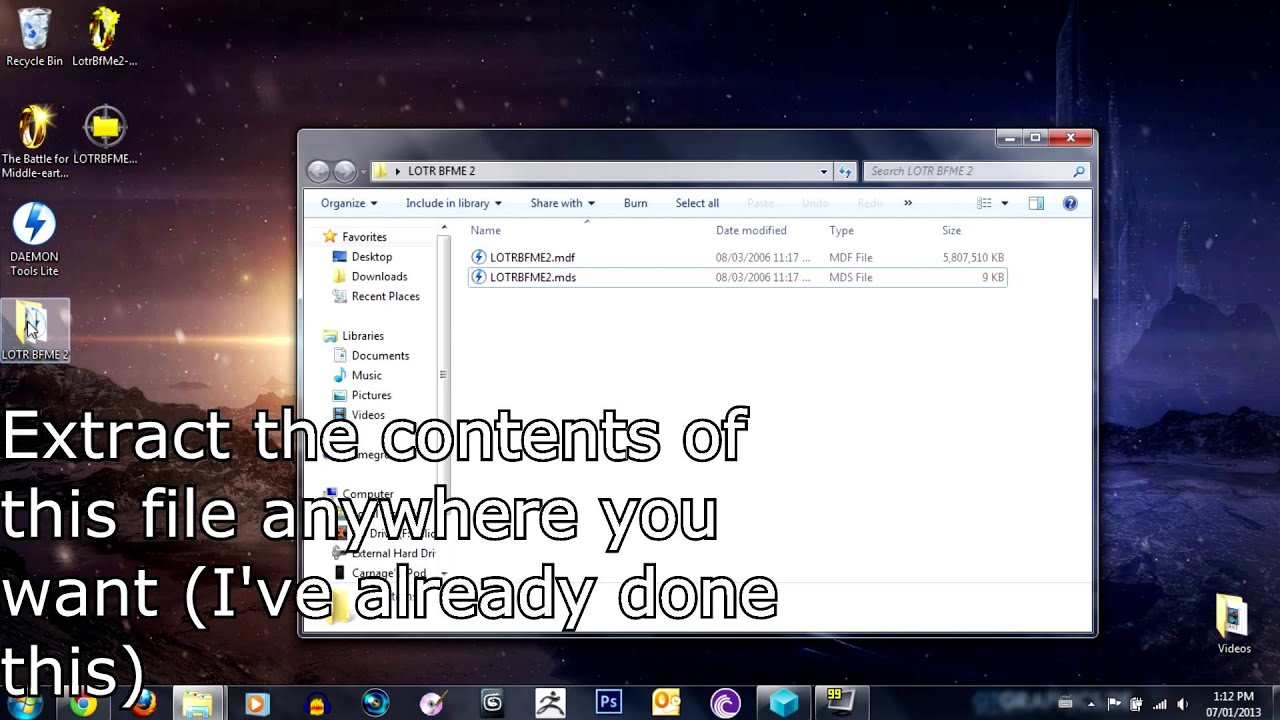This screenshot has width=1280, height=720.
Task: Open the view options dropdown arrow
Action: click(1005, 203)
